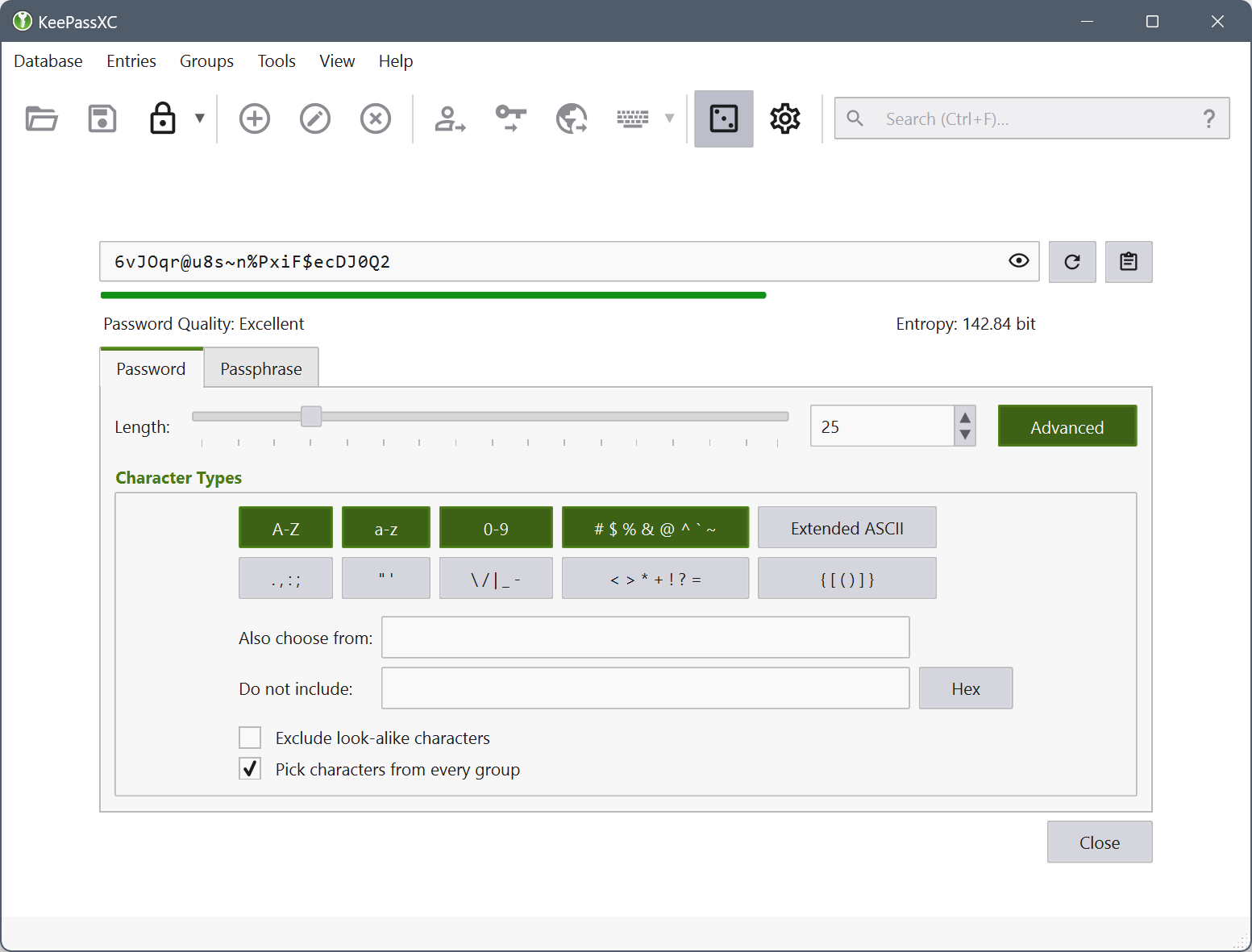Delete entry using the circled X icon
1252x952 pixels.
(375, 118)
